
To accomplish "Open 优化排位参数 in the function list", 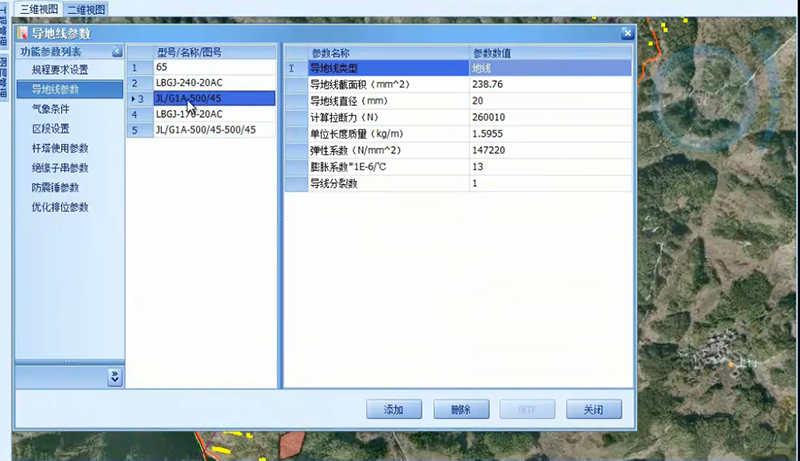I will [x=60, y=207].
